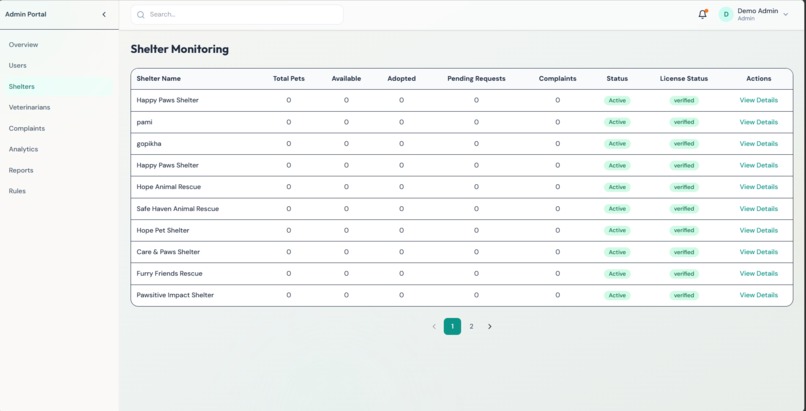The image size is (806, 411).
Task: Click the Pending Requests column header
Action: tap(477, 79)
